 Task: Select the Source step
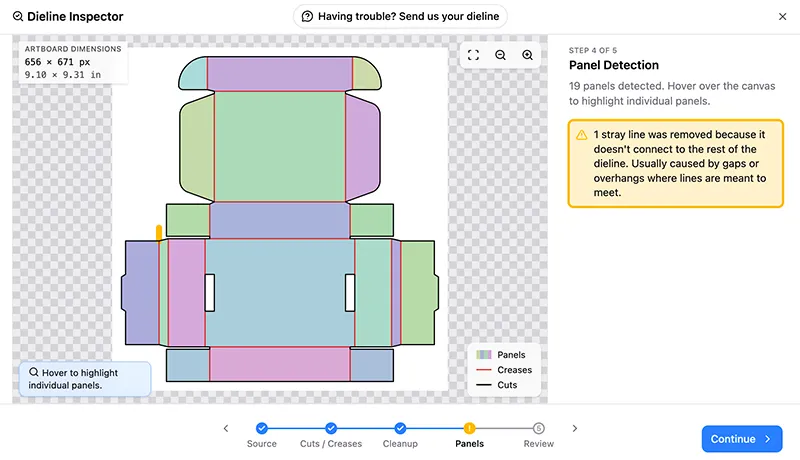[x=262, y=435]
